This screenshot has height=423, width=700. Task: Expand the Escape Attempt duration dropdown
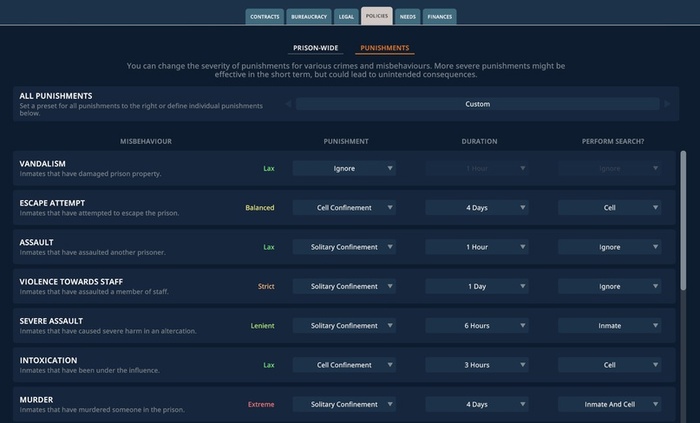point(476,208)
